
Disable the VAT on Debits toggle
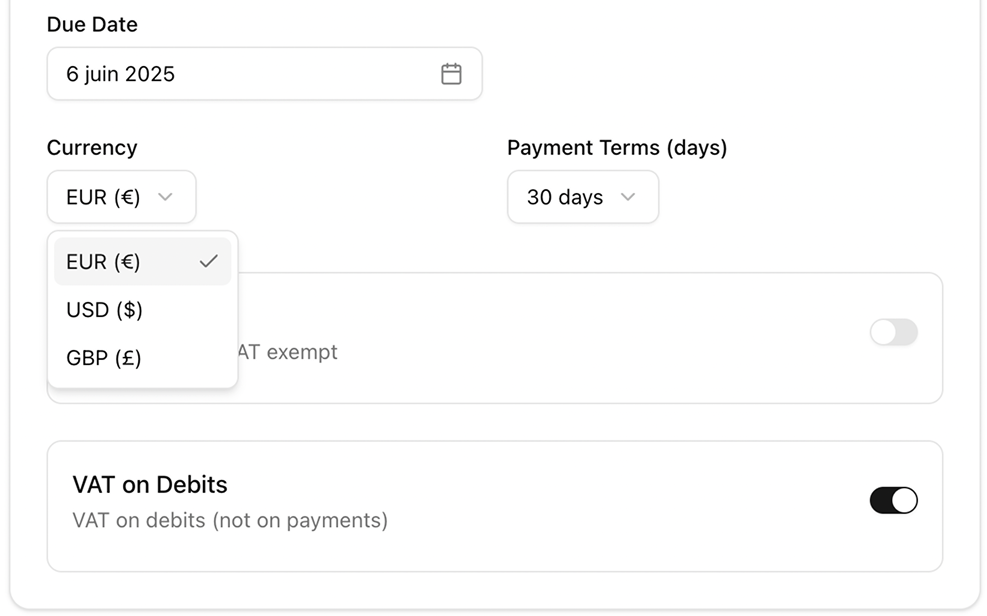pos(893,500)
